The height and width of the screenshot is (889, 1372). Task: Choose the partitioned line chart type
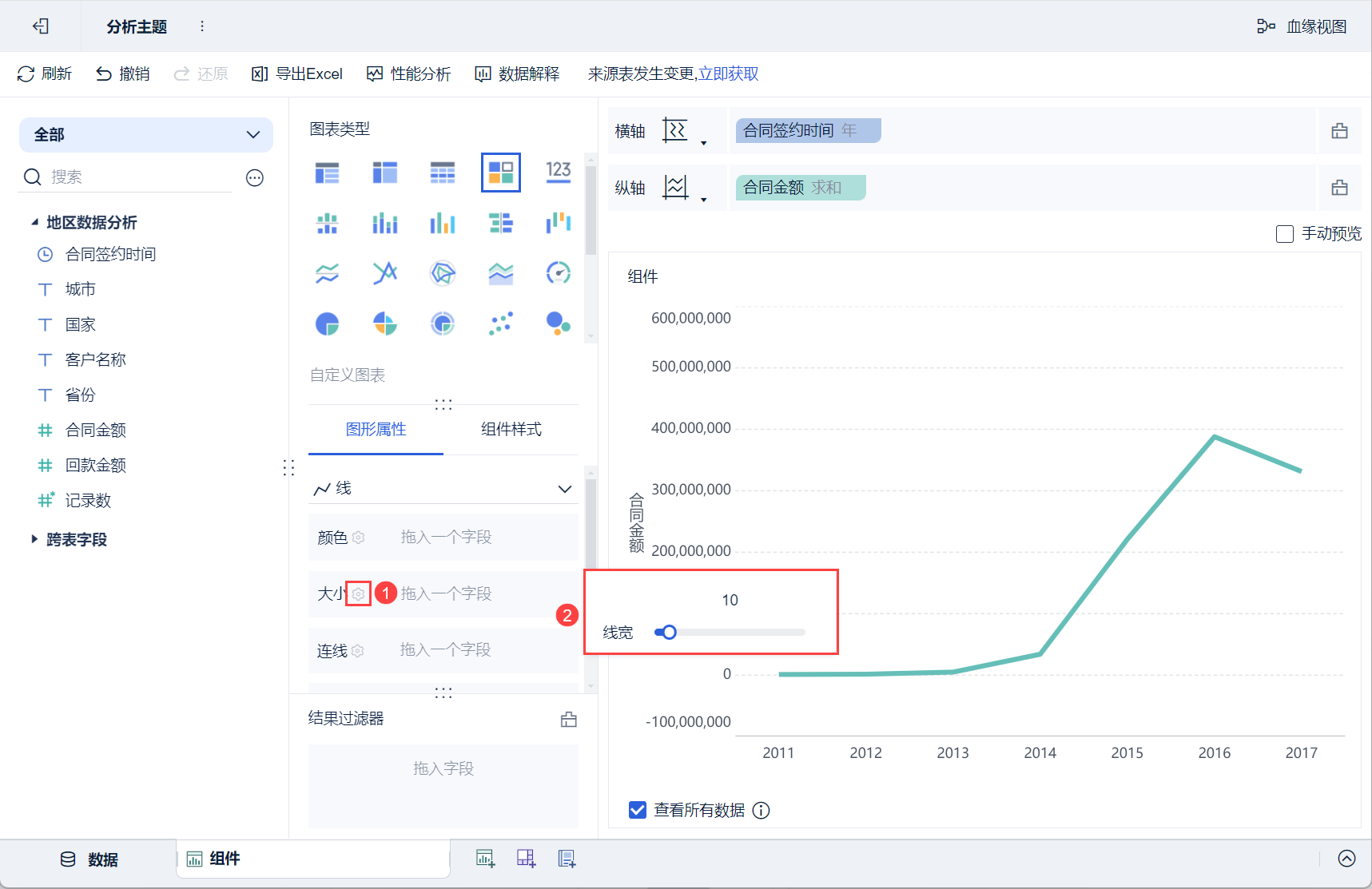tap(328, 273)
